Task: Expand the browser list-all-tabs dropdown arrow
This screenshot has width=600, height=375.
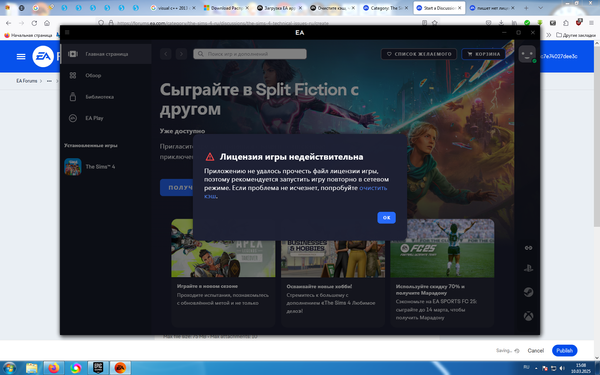Action: tap(540, 8)
